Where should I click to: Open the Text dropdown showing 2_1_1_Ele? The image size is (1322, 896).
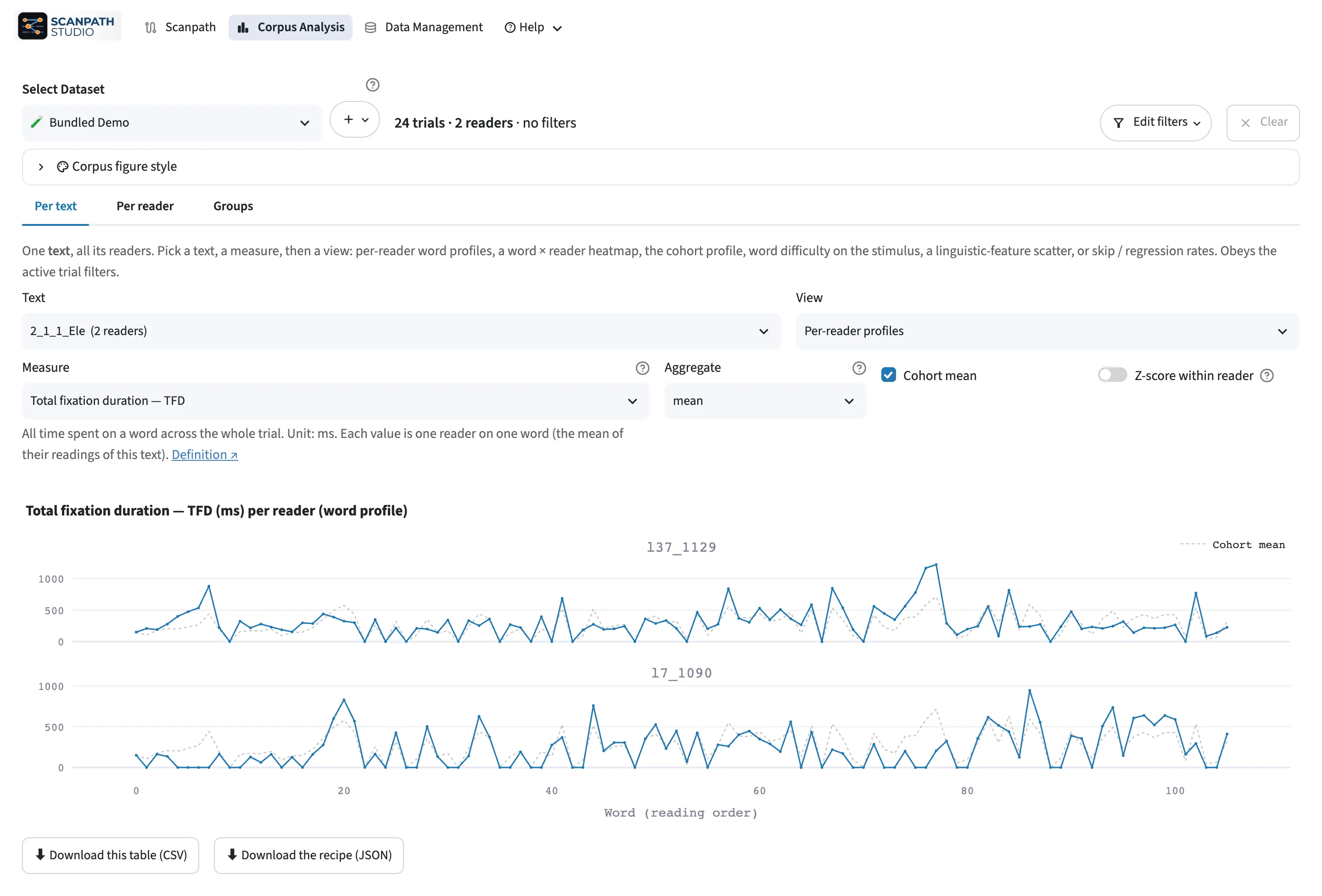pos(401,331)
